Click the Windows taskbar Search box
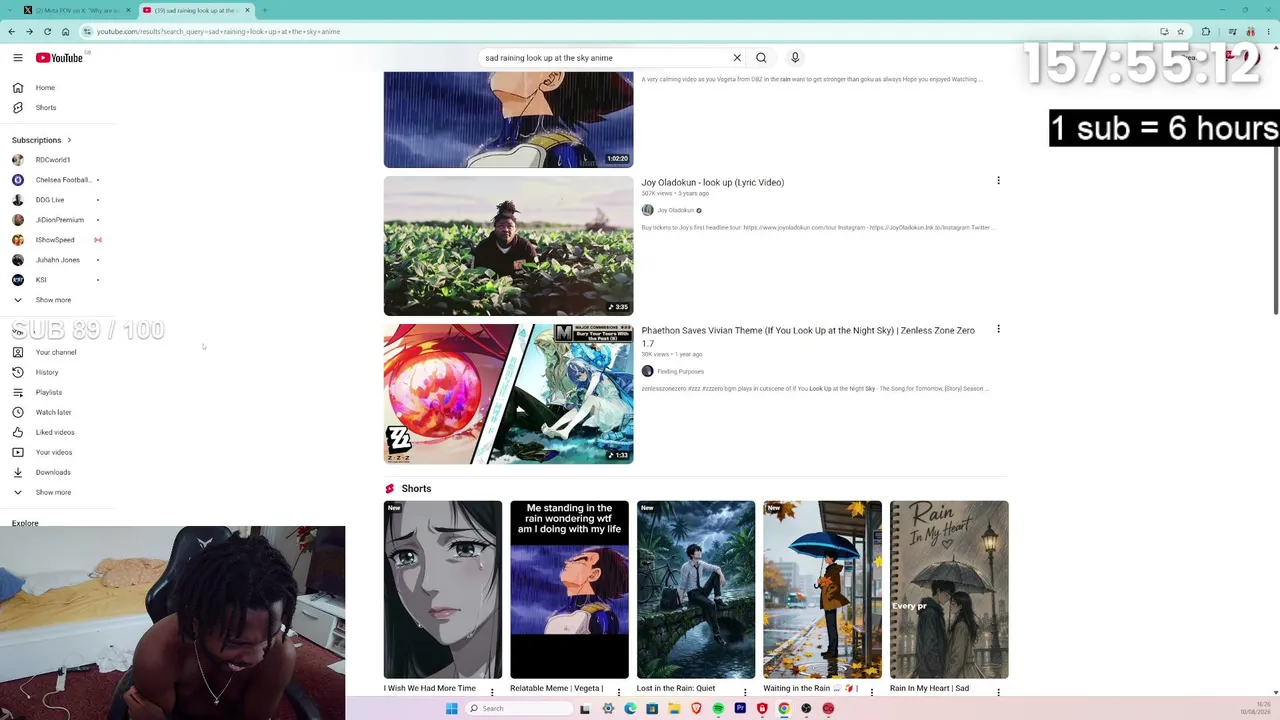The image size is (1280, 720). click(x=520, y=708)
